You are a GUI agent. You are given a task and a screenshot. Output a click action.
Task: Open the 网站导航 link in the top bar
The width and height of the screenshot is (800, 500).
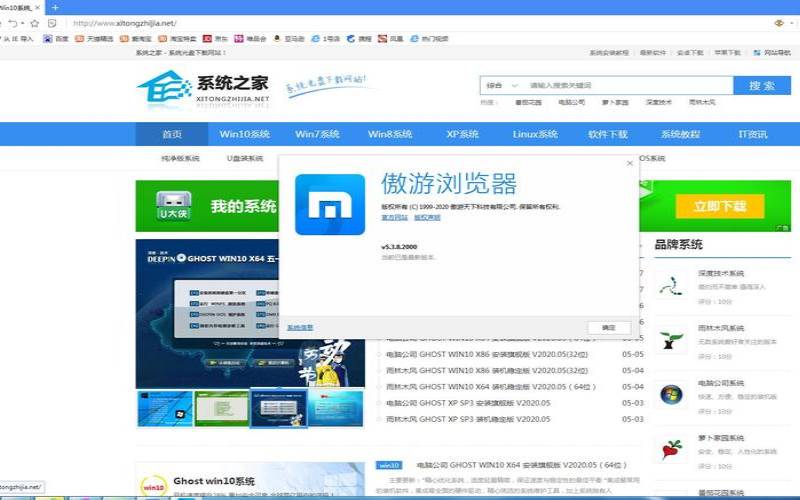point(772,53)
